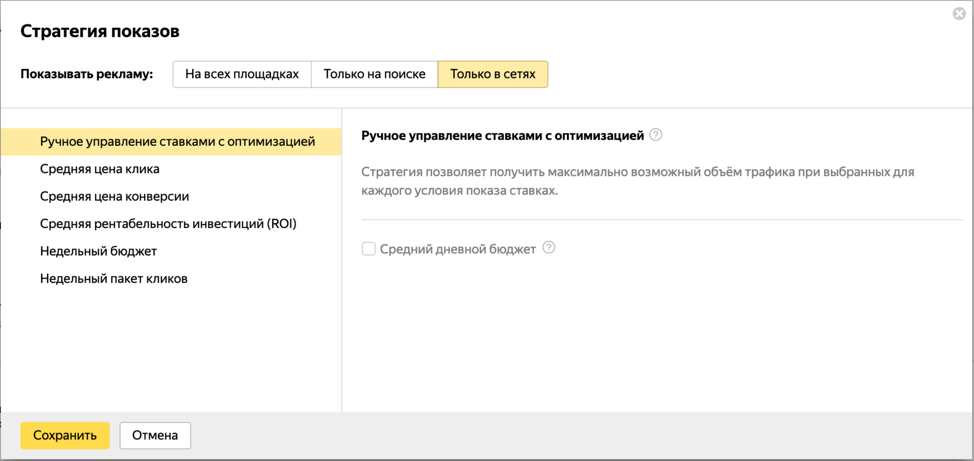Choose the Только в сетях option
This screenshot has width=974, height=461.
pyautogui.click(x=493, y=74)
